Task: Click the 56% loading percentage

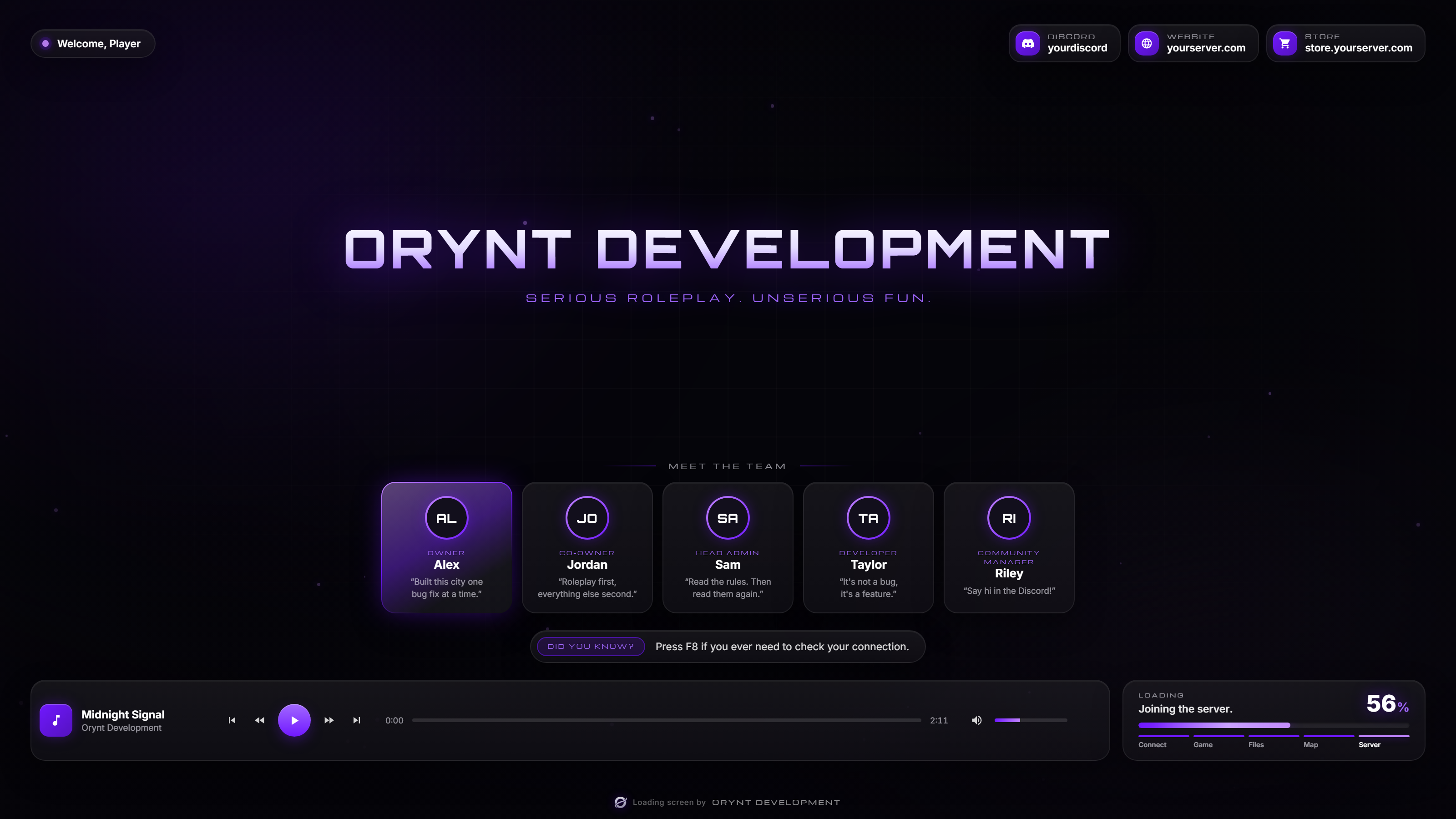Action: pyautogui.click(x=1388, y=704)
